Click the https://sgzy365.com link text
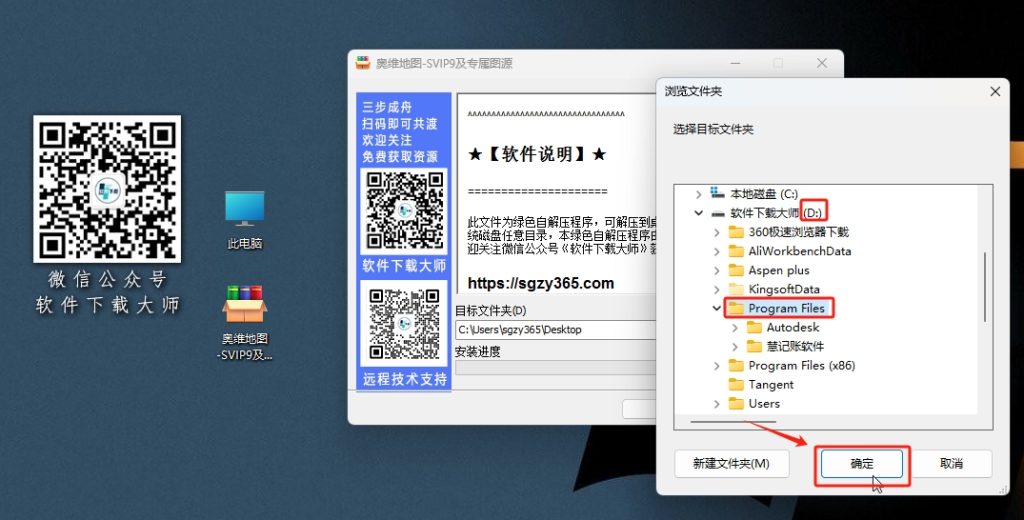This screenshot has width=1024, height=520. tap(541, 284)
